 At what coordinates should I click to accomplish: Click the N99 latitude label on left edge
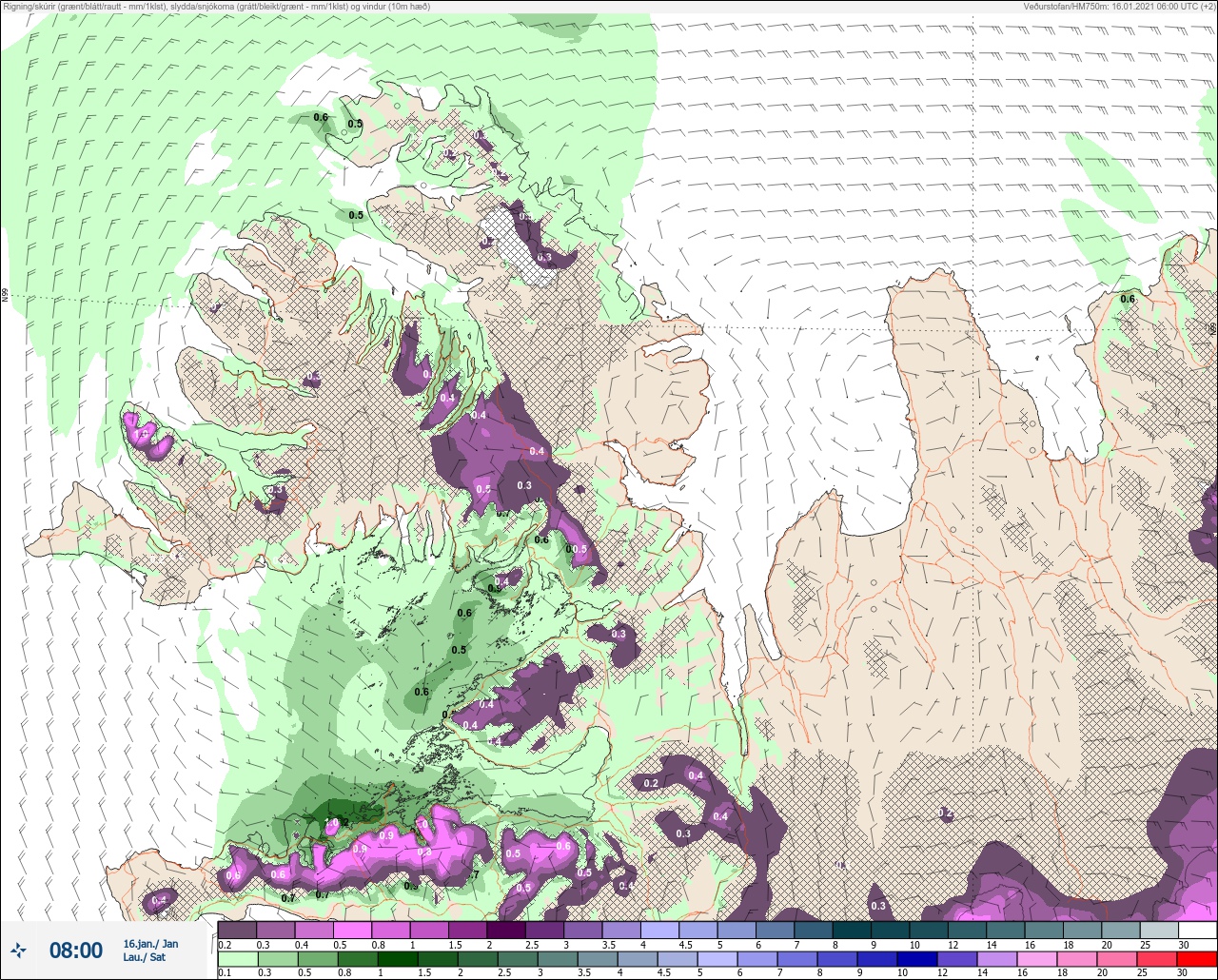pyautogui.click(x=5, y=296)
